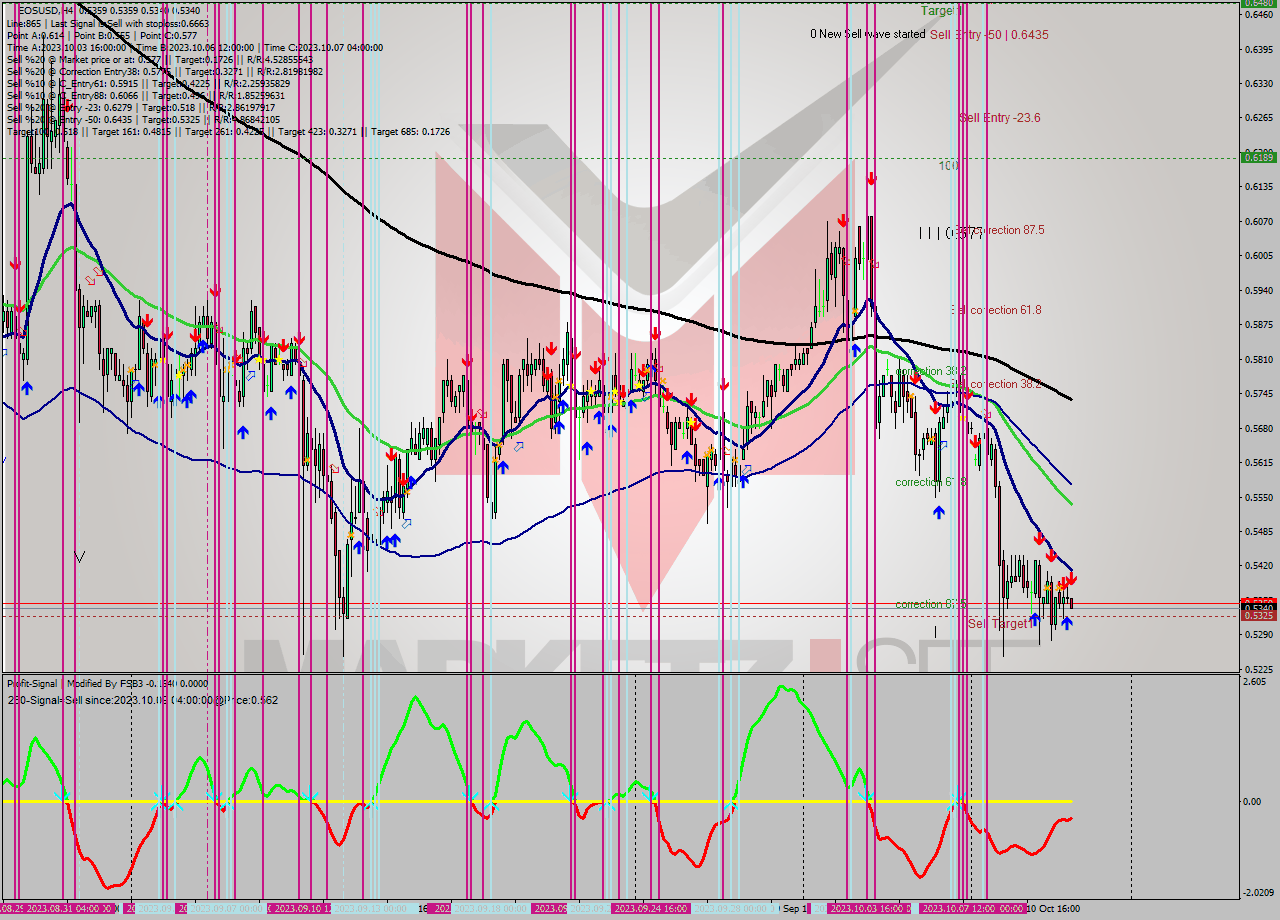Screen dimensions: 1280x920
Task: Click the 0.5680 price axis value
Action: [1258, 428]
